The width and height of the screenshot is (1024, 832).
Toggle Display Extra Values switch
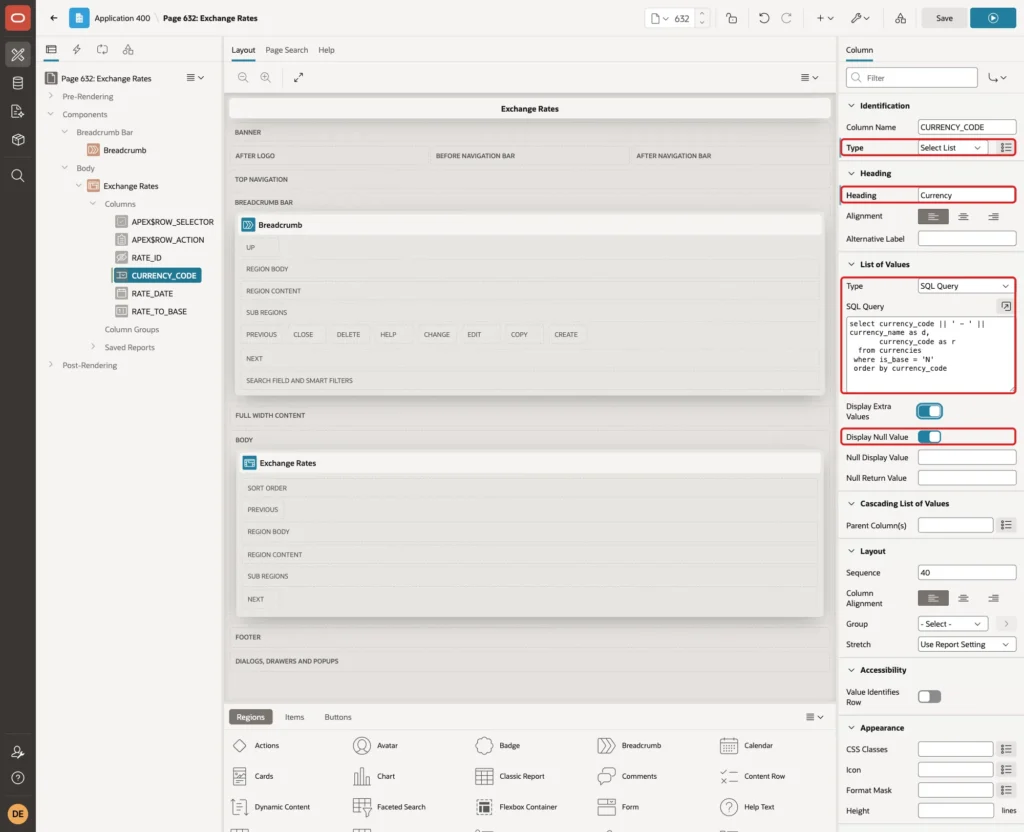pos(929,411)
